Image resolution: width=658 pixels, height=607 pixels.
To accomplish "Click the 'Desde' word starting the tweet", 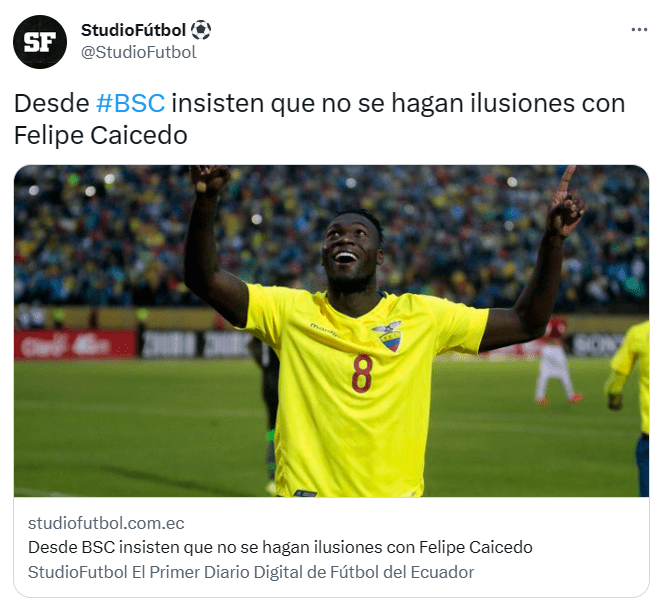I will tap(52, 103).
